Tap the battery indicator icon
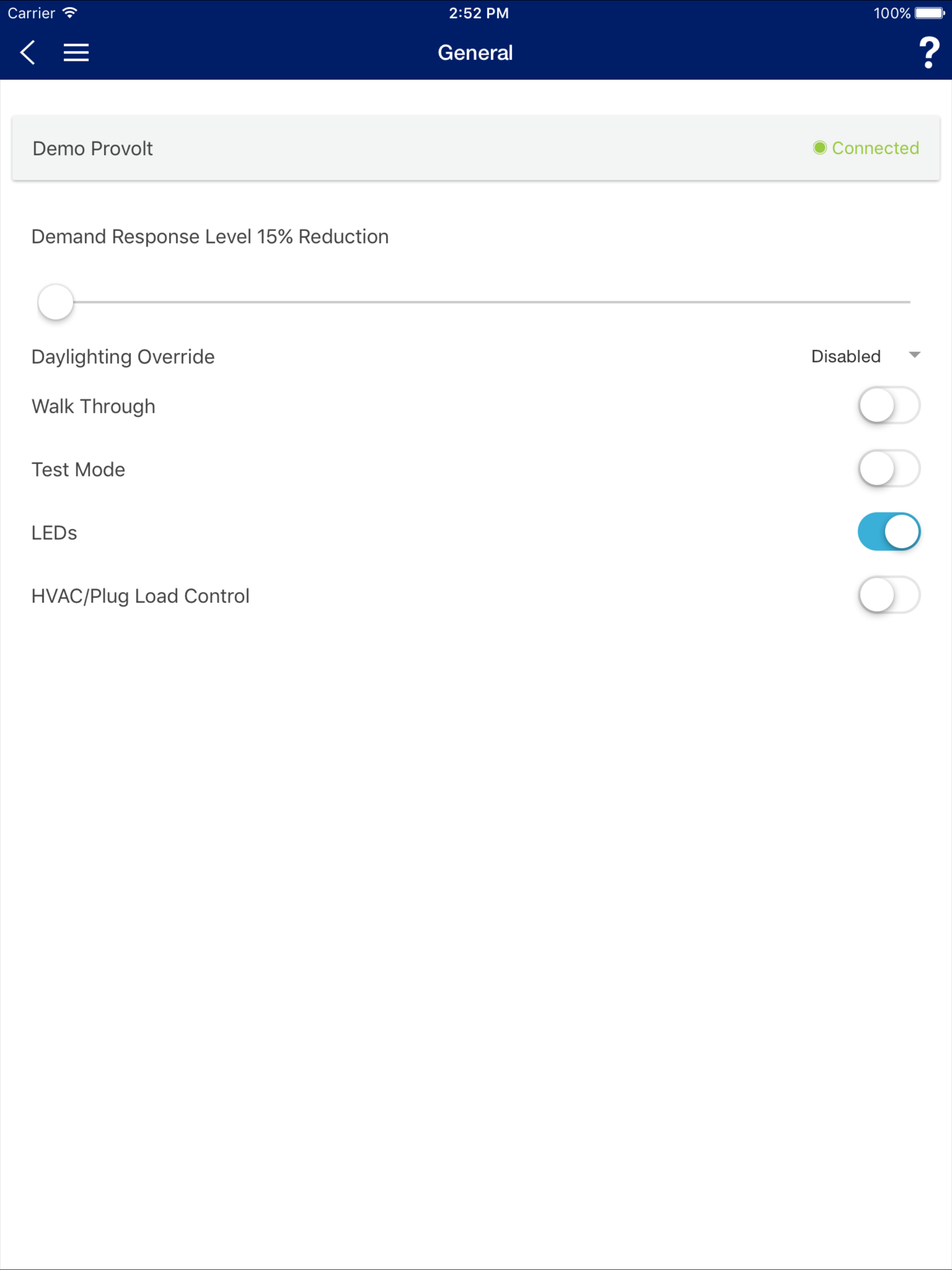952x1270 pixels. (x=930, y=13)
